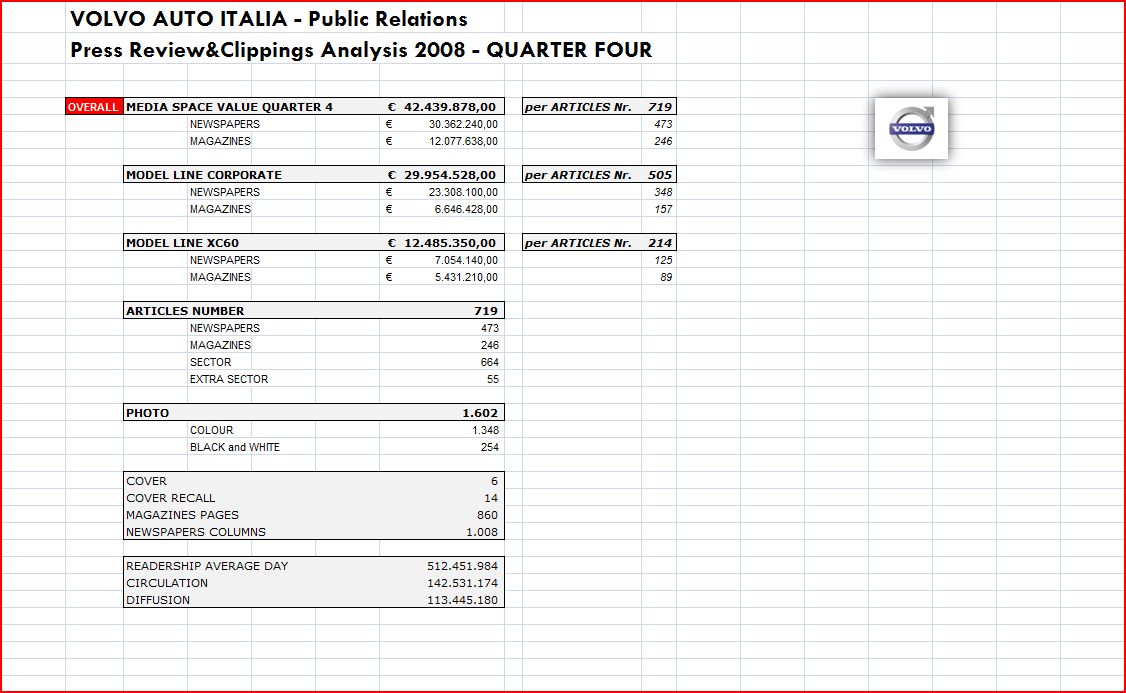Image resolution: width=1126 pixels, height=693 pixels.
Task: Select the VOLVO AUTO ITALIA title cell
Action: (x=268, y=19)
